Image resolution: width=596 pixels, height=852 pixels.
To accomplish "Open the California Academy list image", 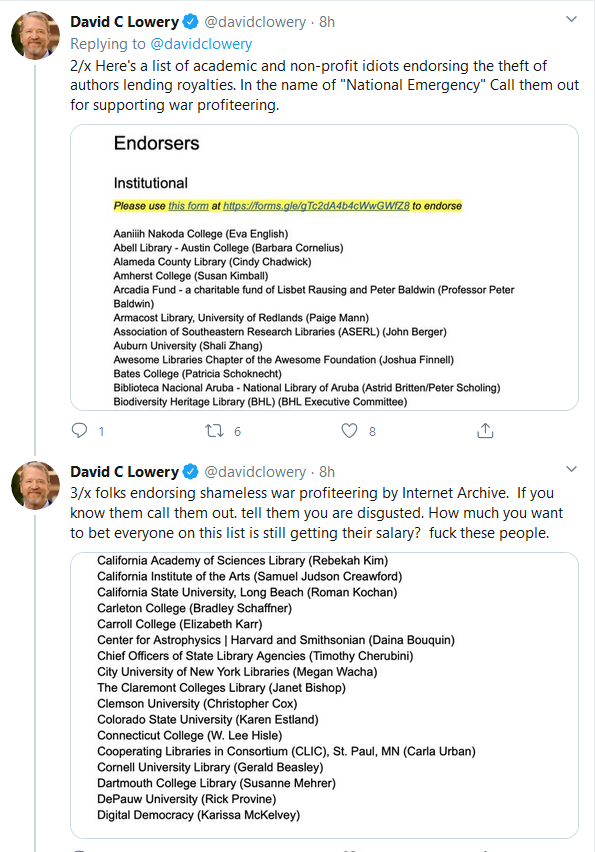I will (324, 696).
